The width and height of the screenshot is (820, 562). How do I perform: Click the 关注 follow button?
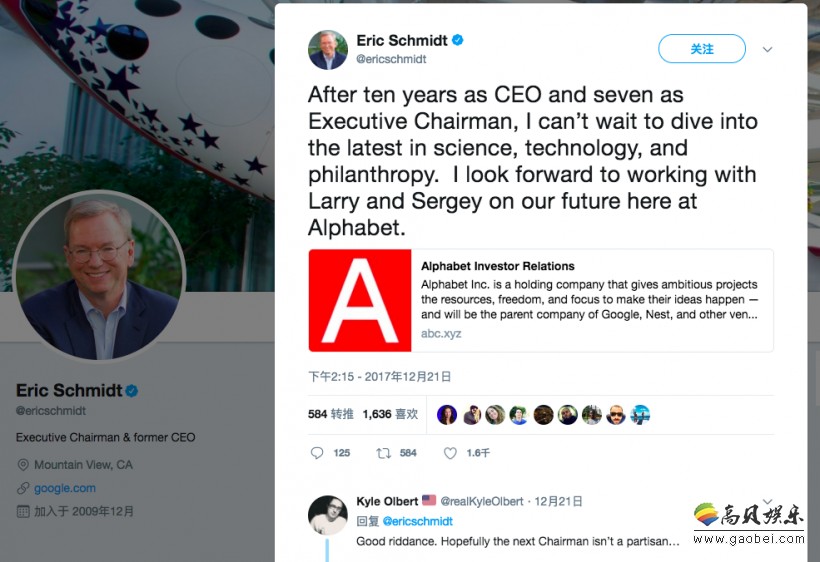[x=701, y=49]
